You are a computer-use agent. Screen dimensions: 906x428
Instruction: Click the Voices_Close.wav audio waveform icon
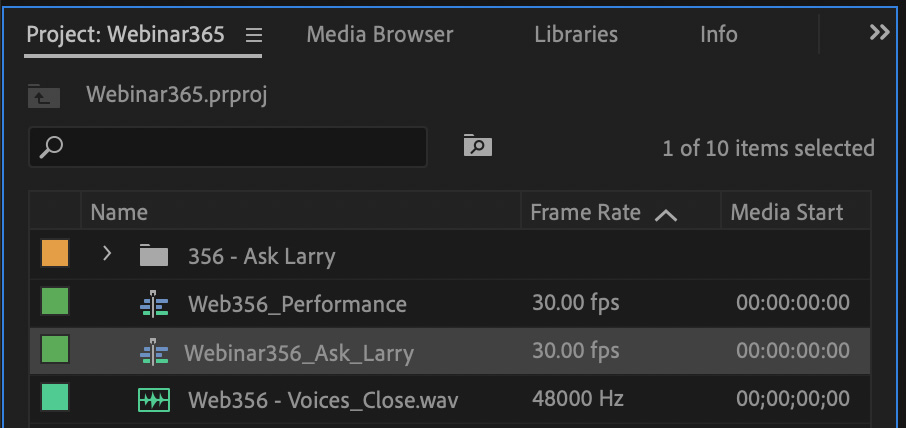[x=153, y=400]
